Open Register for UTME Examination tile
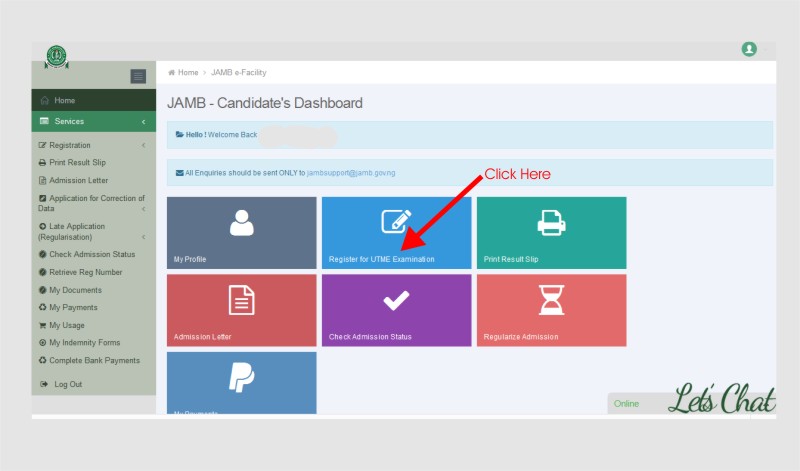Viewport: 800px width, 471px height. pos(396,232)
